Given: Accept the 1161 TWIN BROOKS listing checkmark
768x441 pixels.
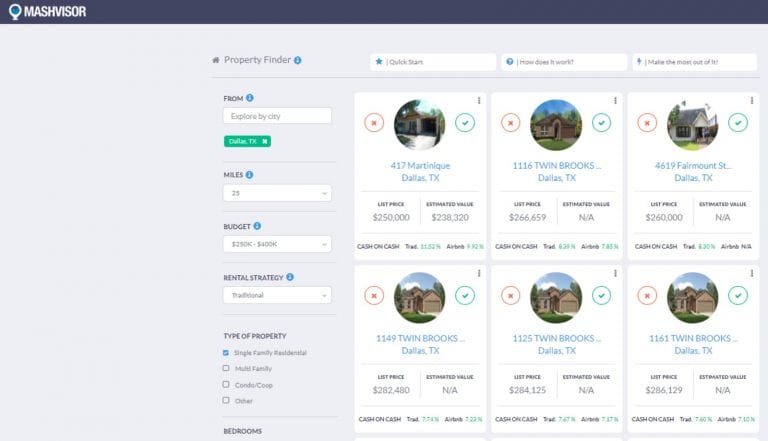Looking at the screenshot, I should [x=738, y=295].
